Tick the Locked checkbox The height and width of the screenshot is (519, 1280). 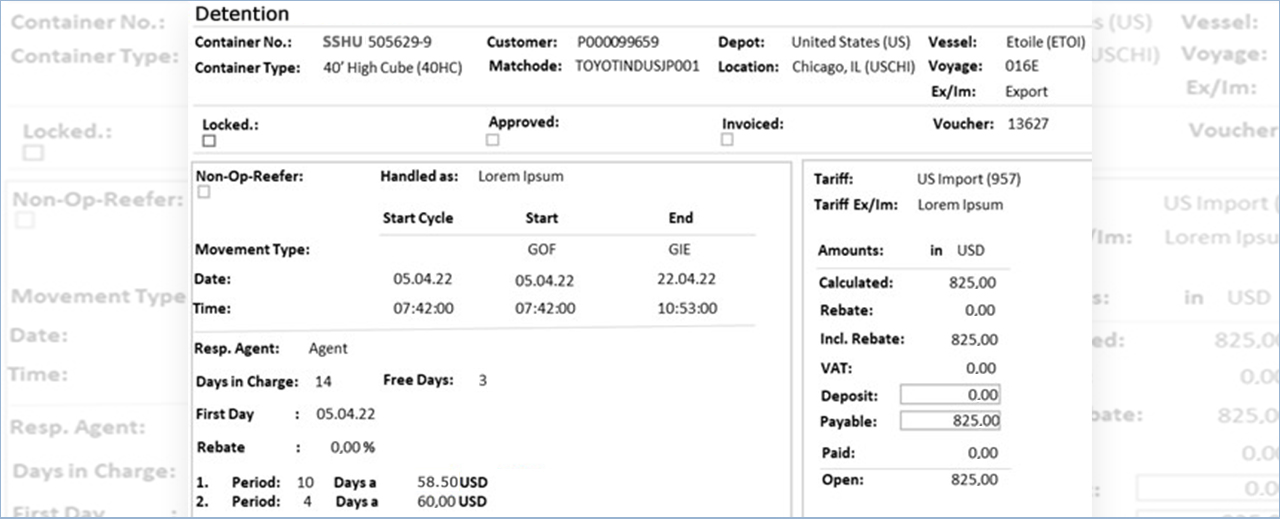coord(209,141)
